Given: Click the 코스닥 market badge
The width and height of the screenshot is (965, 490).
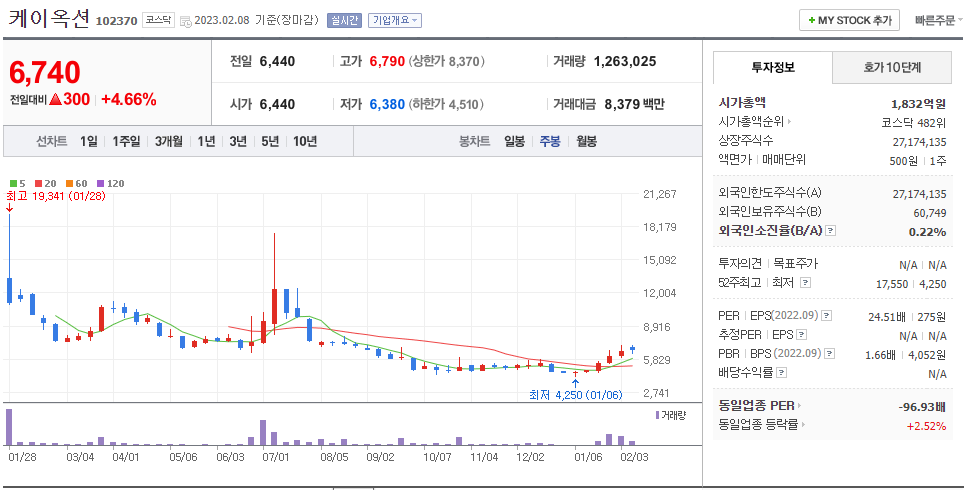Looking at the screenshot, I should (159, 20).
